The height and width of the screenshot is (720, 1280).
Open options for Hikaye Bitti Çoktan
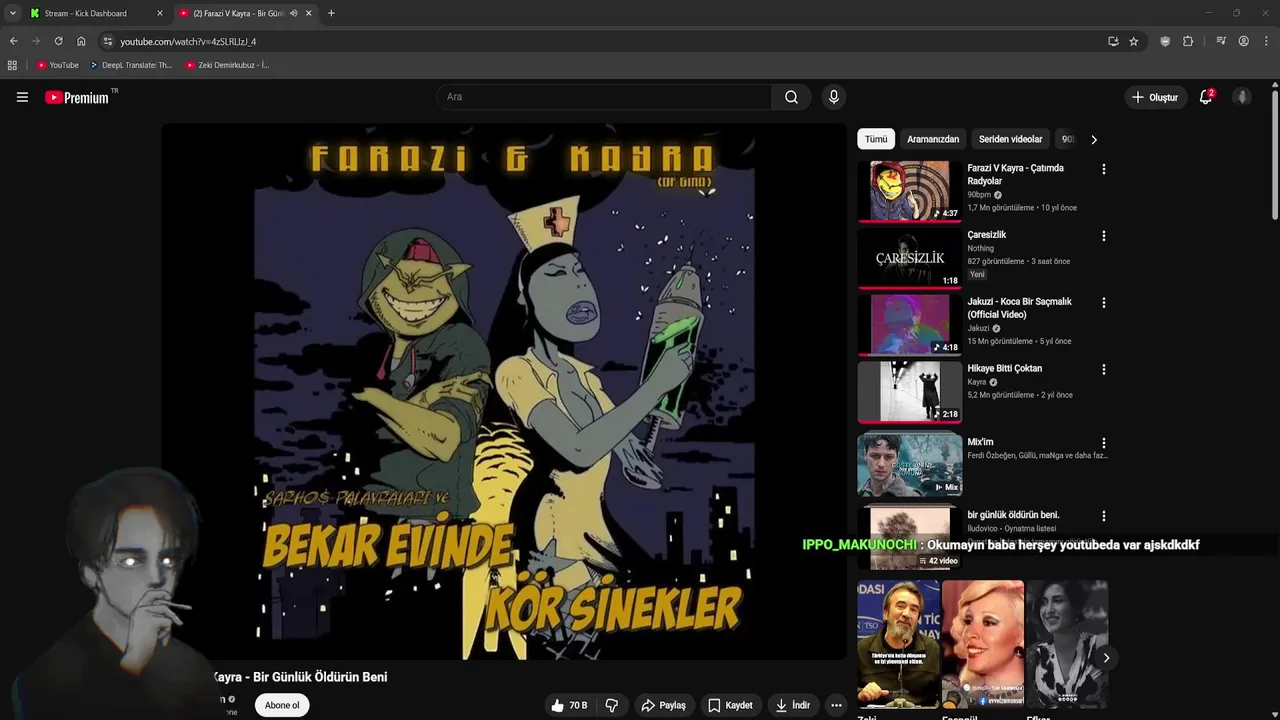(x=1104, y=369)
